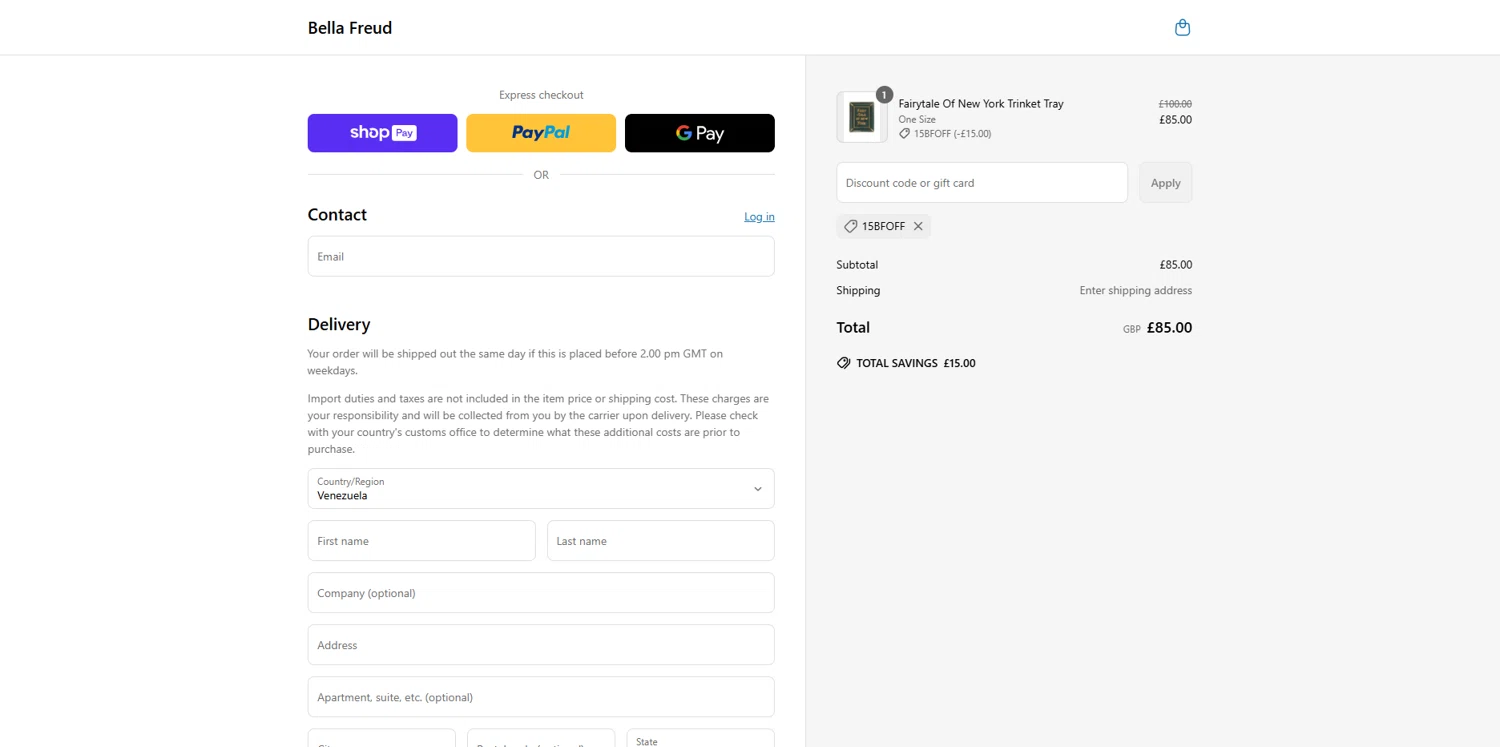Open the State dropdown
Image resolution: width=1500 pixels, height=747 pixels.
coord(700,738)
